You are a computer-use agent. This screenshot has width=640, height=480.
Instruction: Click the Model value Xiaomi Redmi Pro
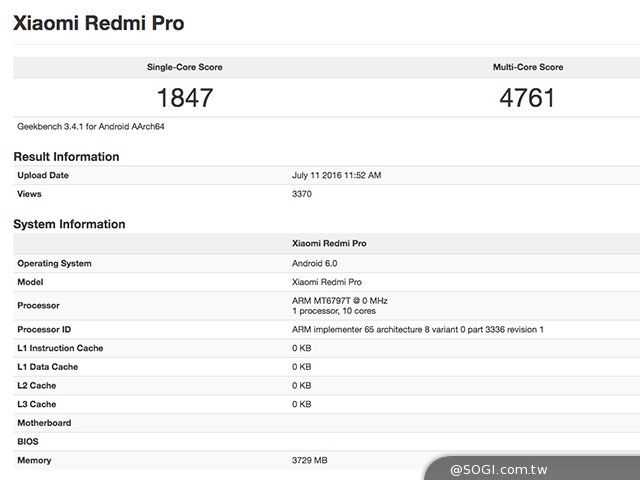(327, 282)
